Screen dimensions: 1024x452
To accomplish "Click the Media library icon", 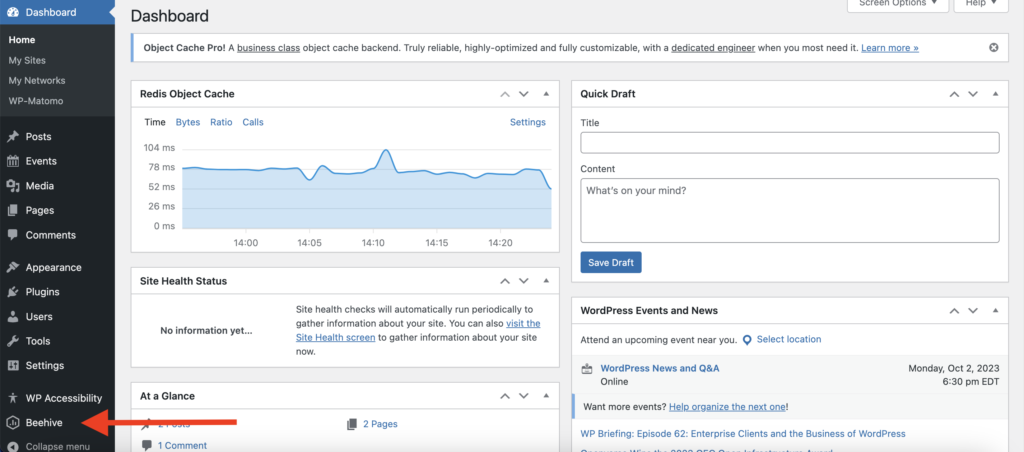I will coord(12,186).
